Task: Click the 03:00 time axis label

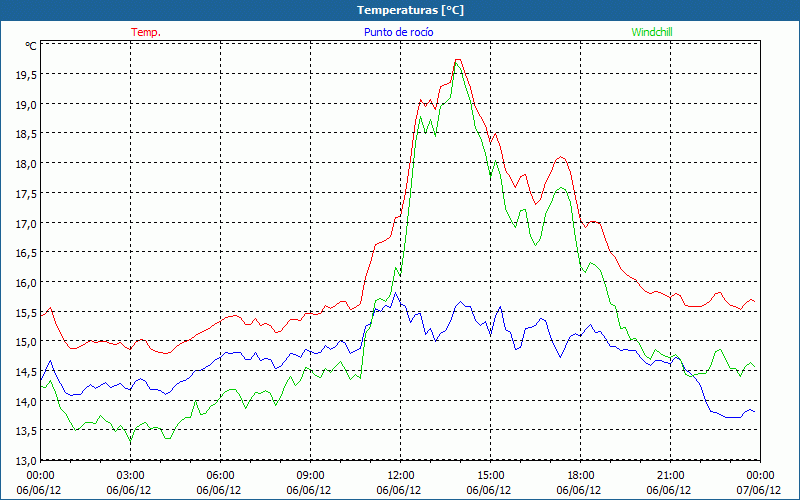Action: 131,476
